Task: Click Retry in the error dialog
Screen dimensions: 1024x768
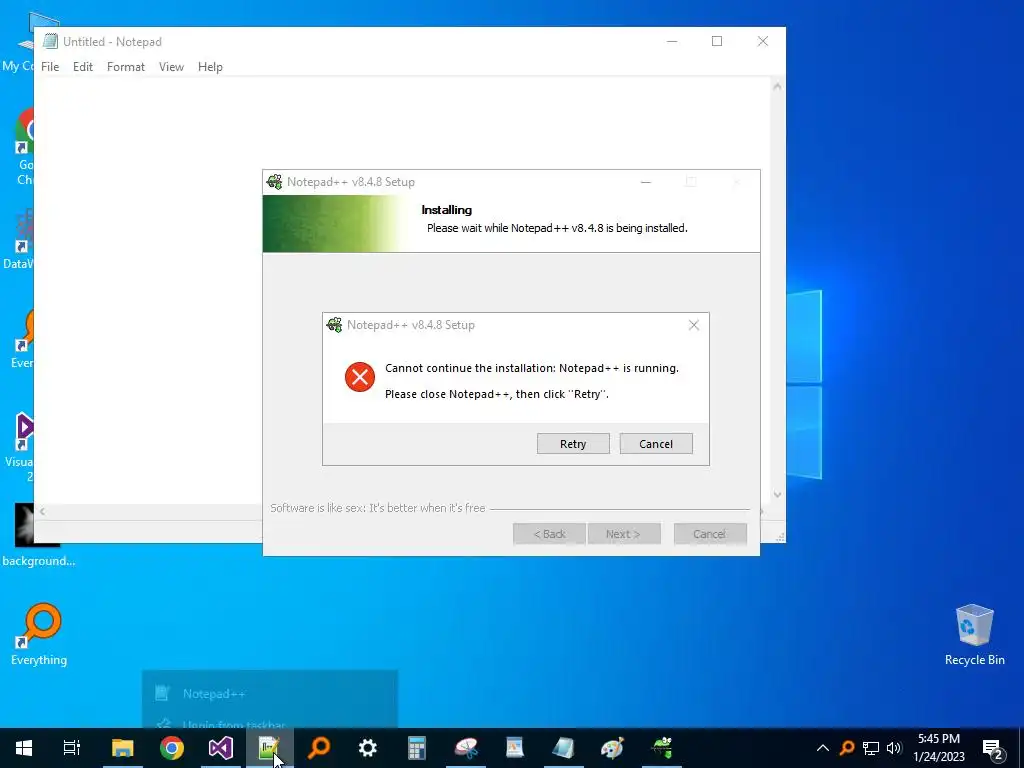Action: coord(573,443)
